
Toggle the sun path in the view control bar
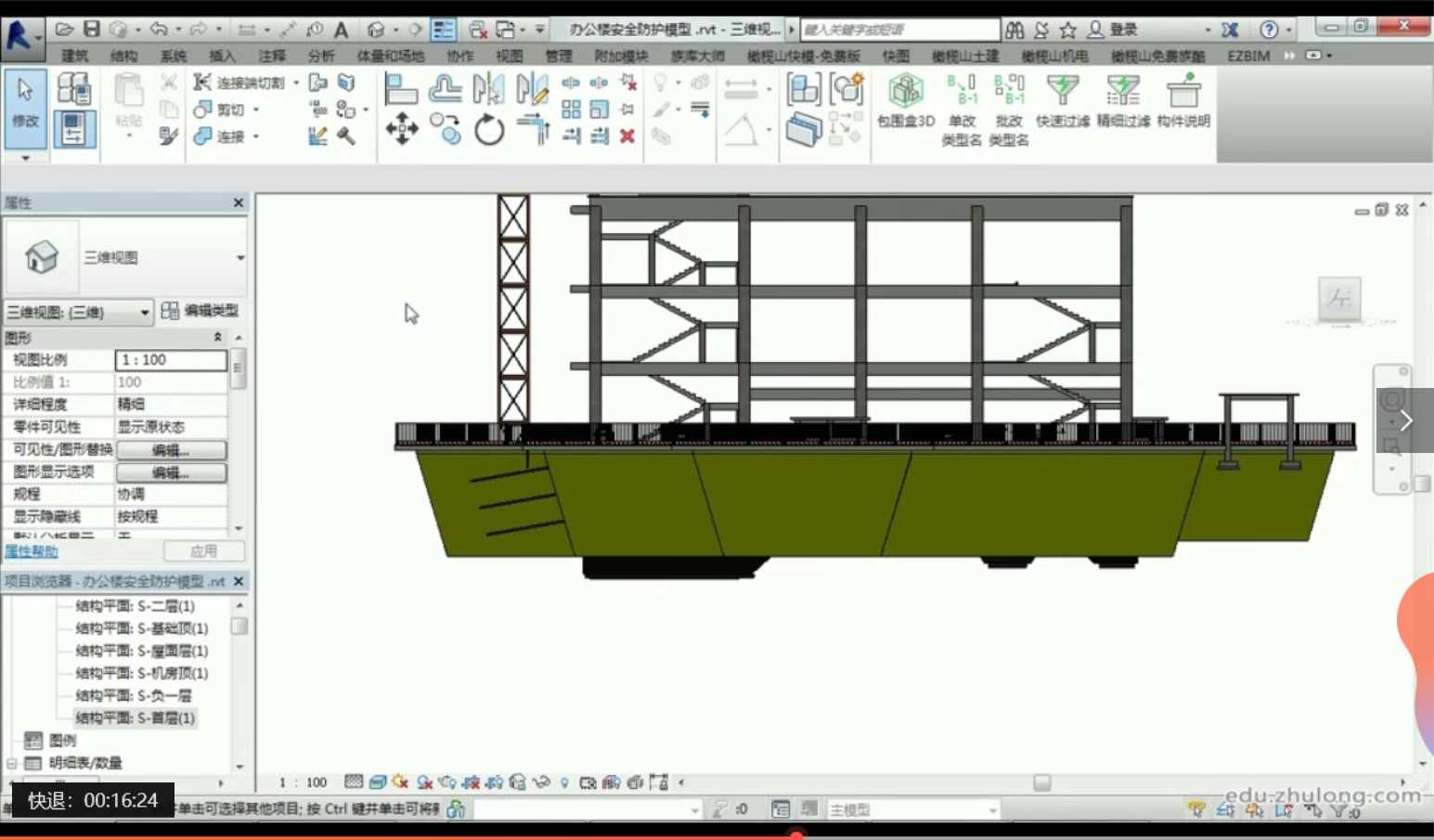click(x=397, y=782)
